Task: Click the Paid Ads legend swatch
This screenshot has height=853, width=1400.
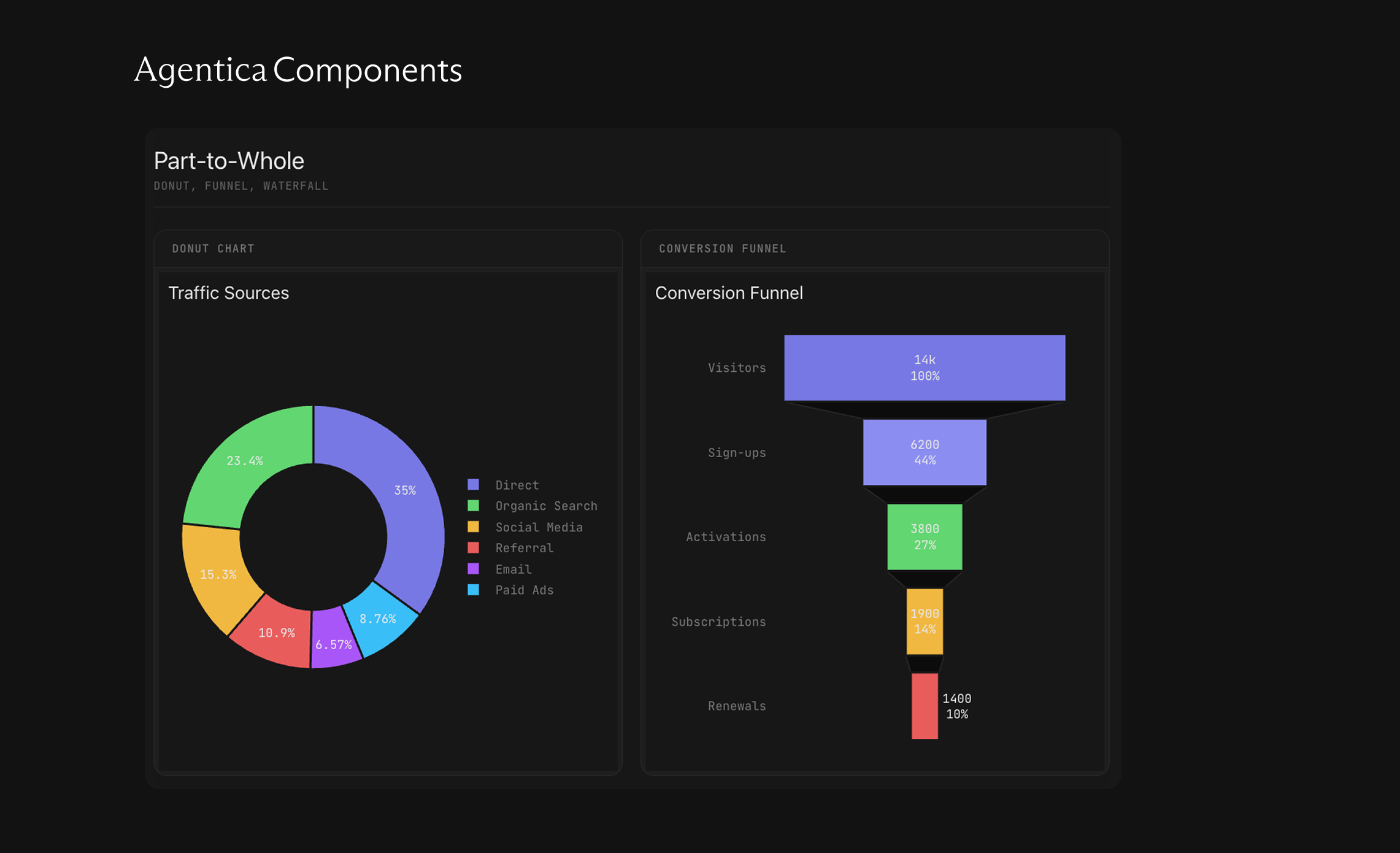Action: [473, 590]
